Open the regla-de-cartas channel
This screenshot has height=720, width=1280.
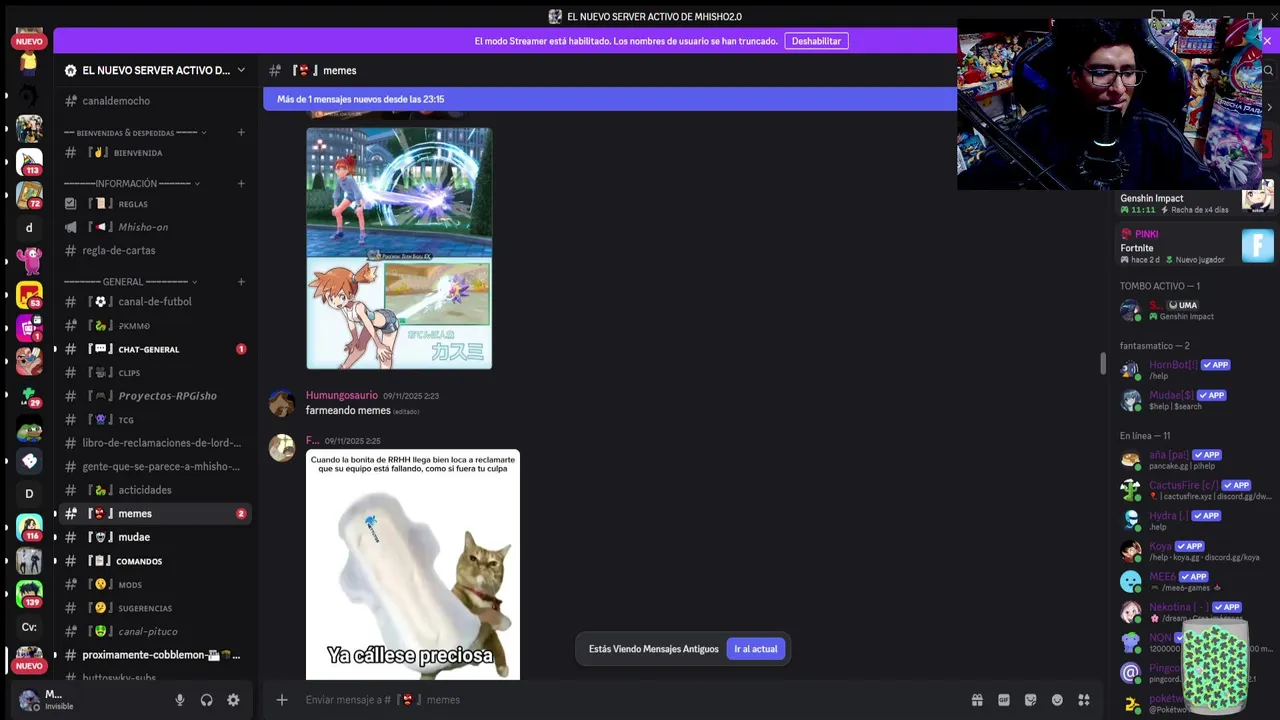(155, 251)
